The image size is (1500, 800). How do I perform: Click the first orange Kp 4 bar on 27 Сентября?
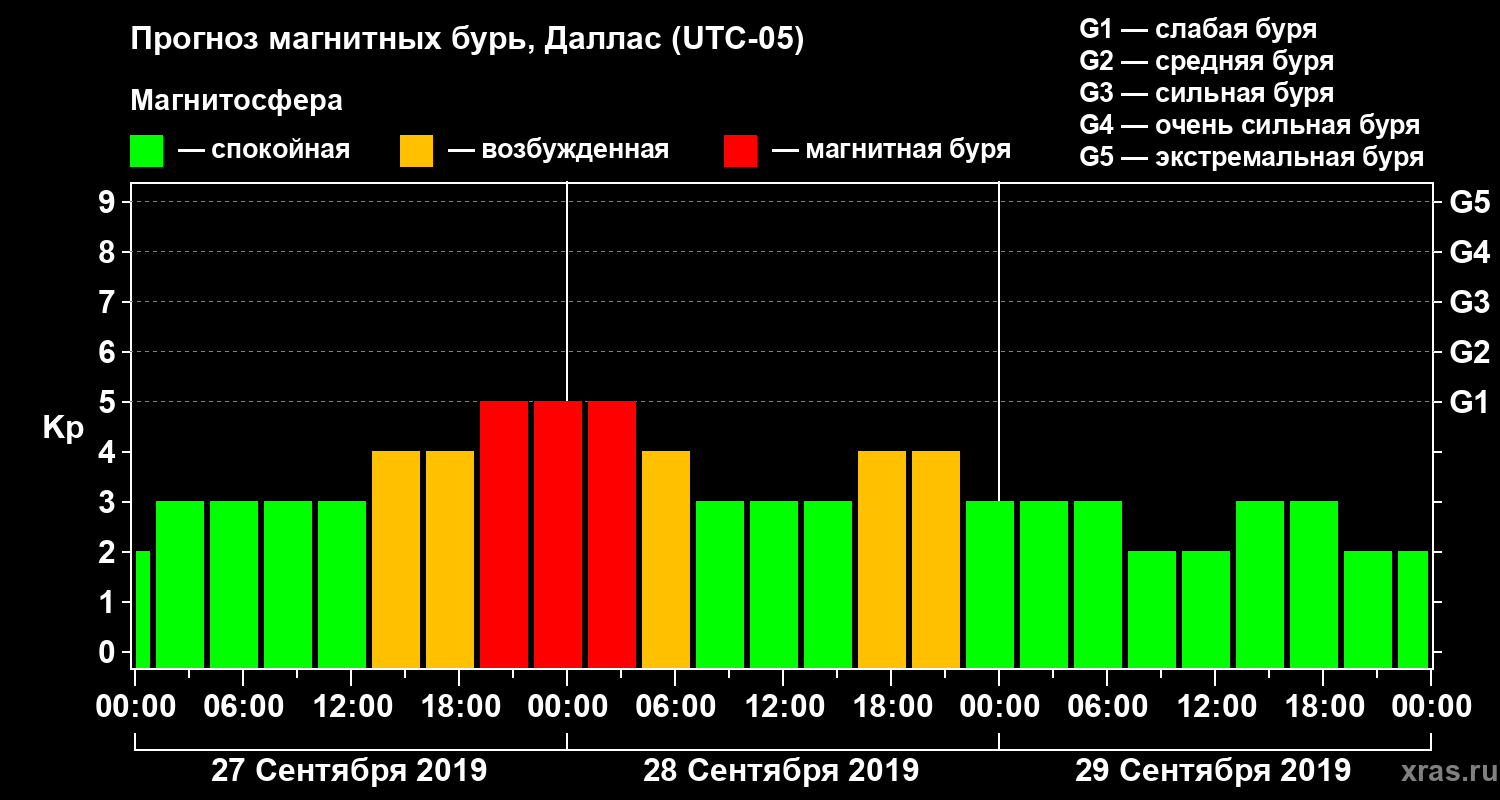click(396, 559)
